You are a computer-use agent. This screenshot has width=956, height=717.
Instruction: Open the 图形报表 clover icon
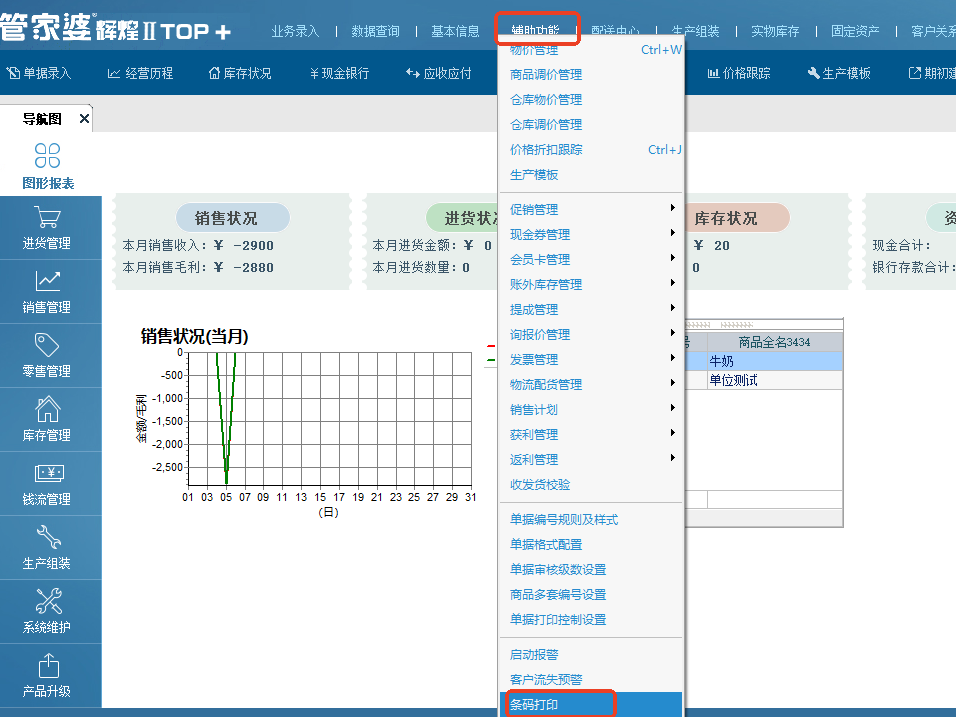click(47, 156)
